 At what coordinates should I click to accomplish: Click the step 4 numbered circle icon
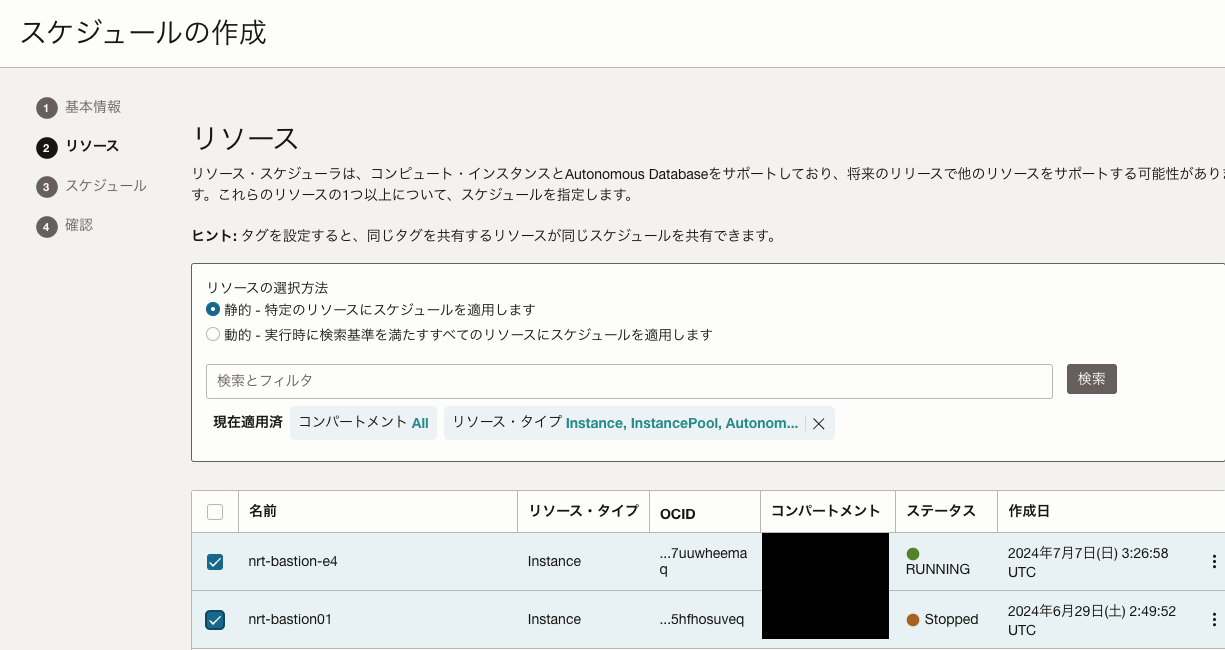(45, 226)
